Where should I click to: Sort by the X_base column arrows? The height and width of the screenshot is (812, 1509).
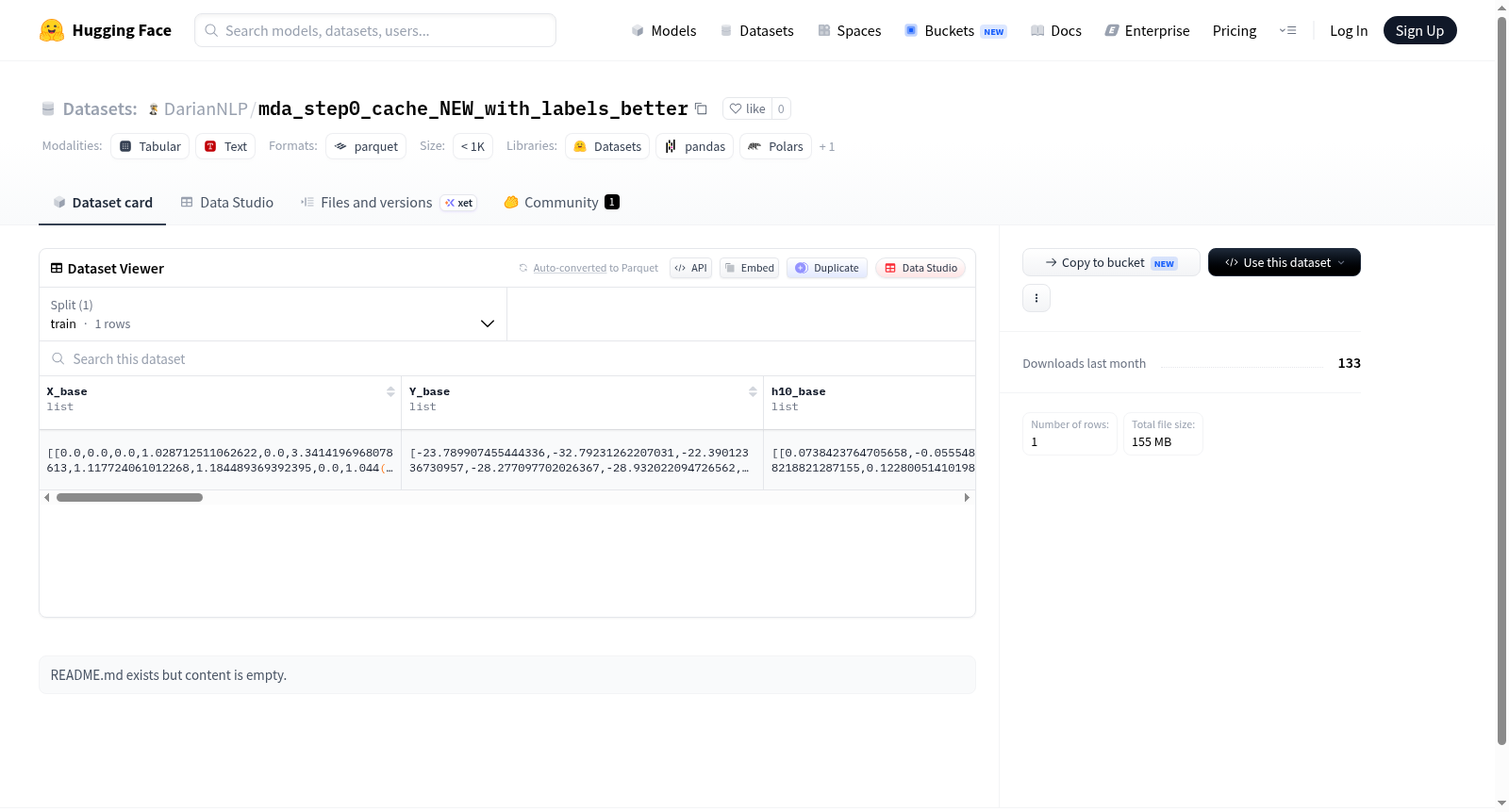390,391
